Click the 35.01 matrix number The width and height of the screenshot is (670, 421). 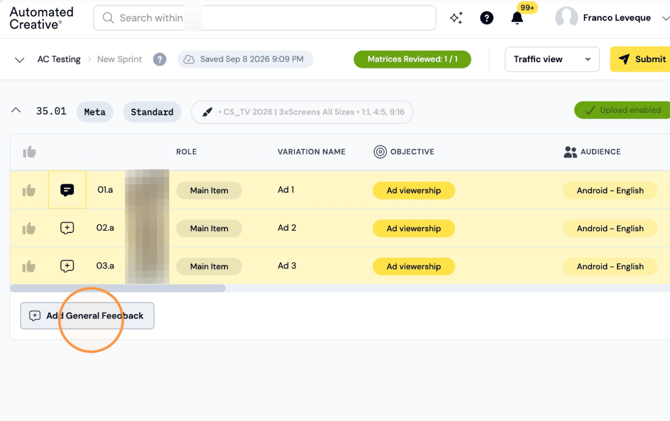(51, 111)
